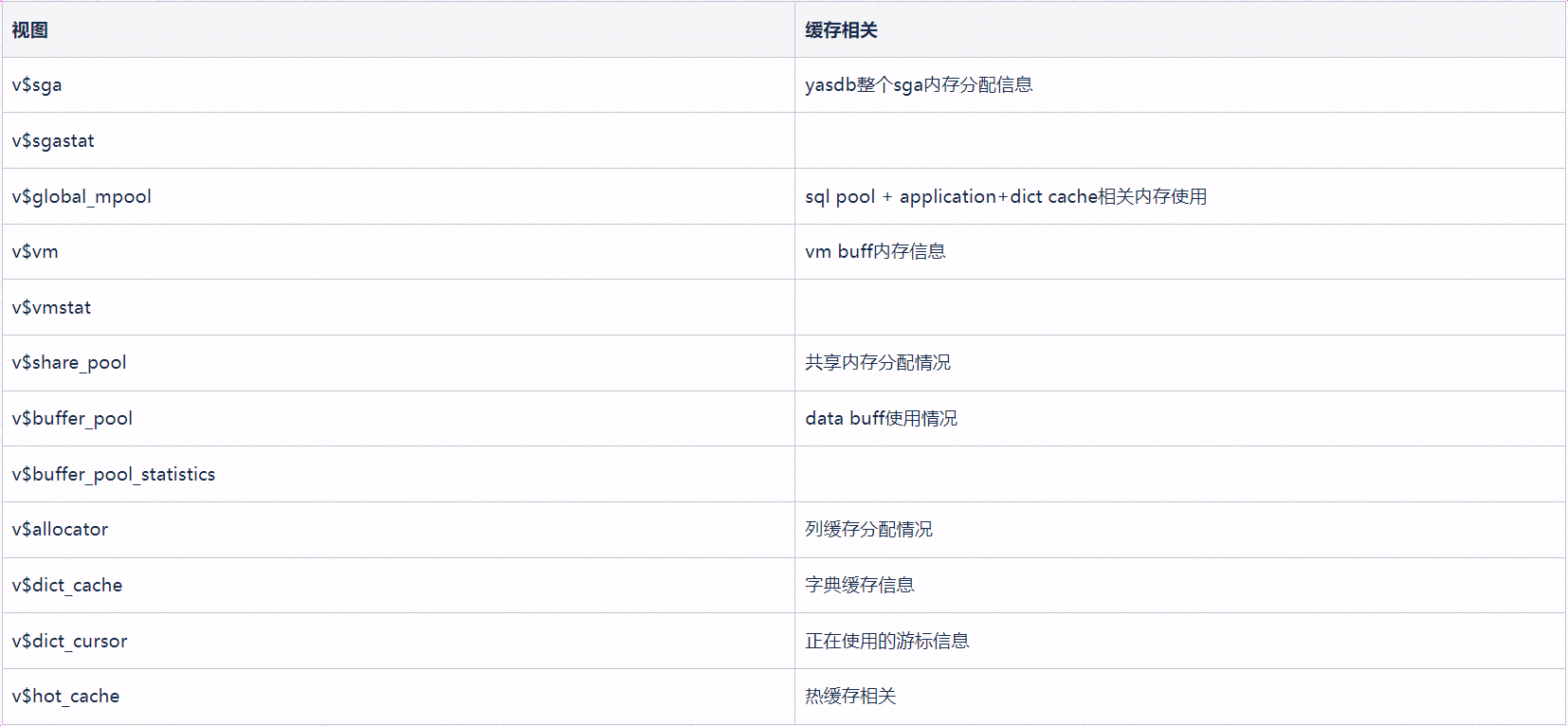
Task: Click the 正在使用的游标信息 description
Action: pos(887,642)
